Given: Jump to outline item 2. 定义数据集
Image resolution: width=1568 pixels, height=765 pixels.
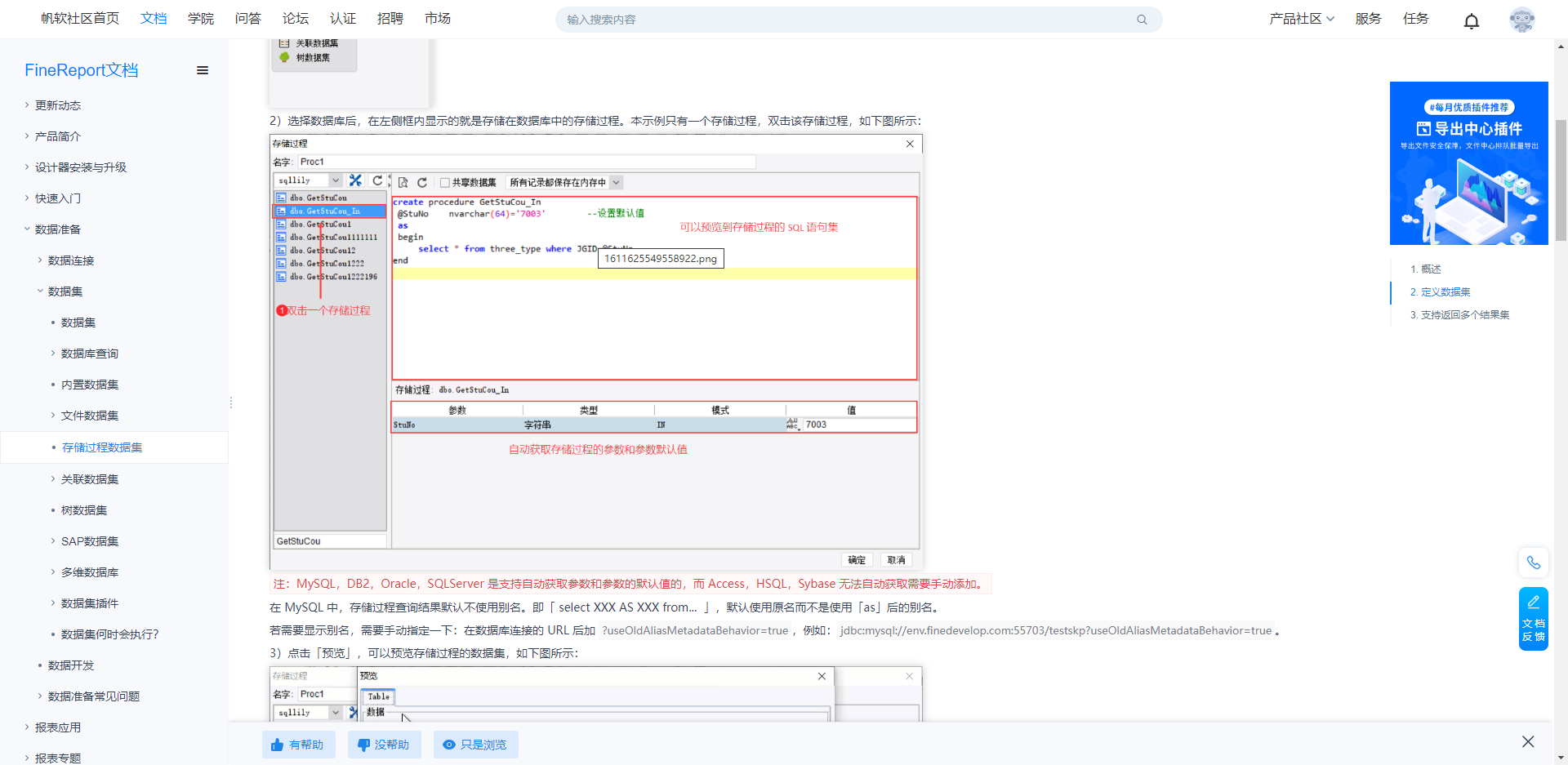Looking at the screenshot, I should click(1441, 291).
